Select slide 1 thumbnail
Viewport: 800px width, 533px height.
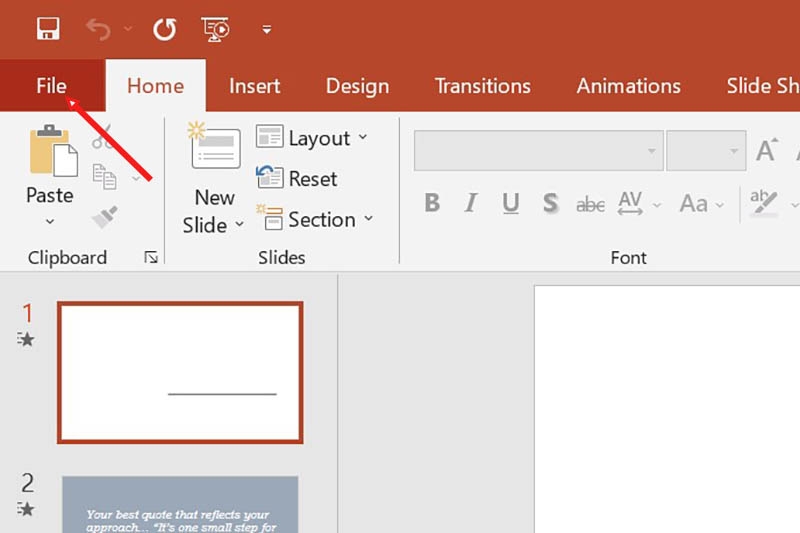tap(180, 372)
